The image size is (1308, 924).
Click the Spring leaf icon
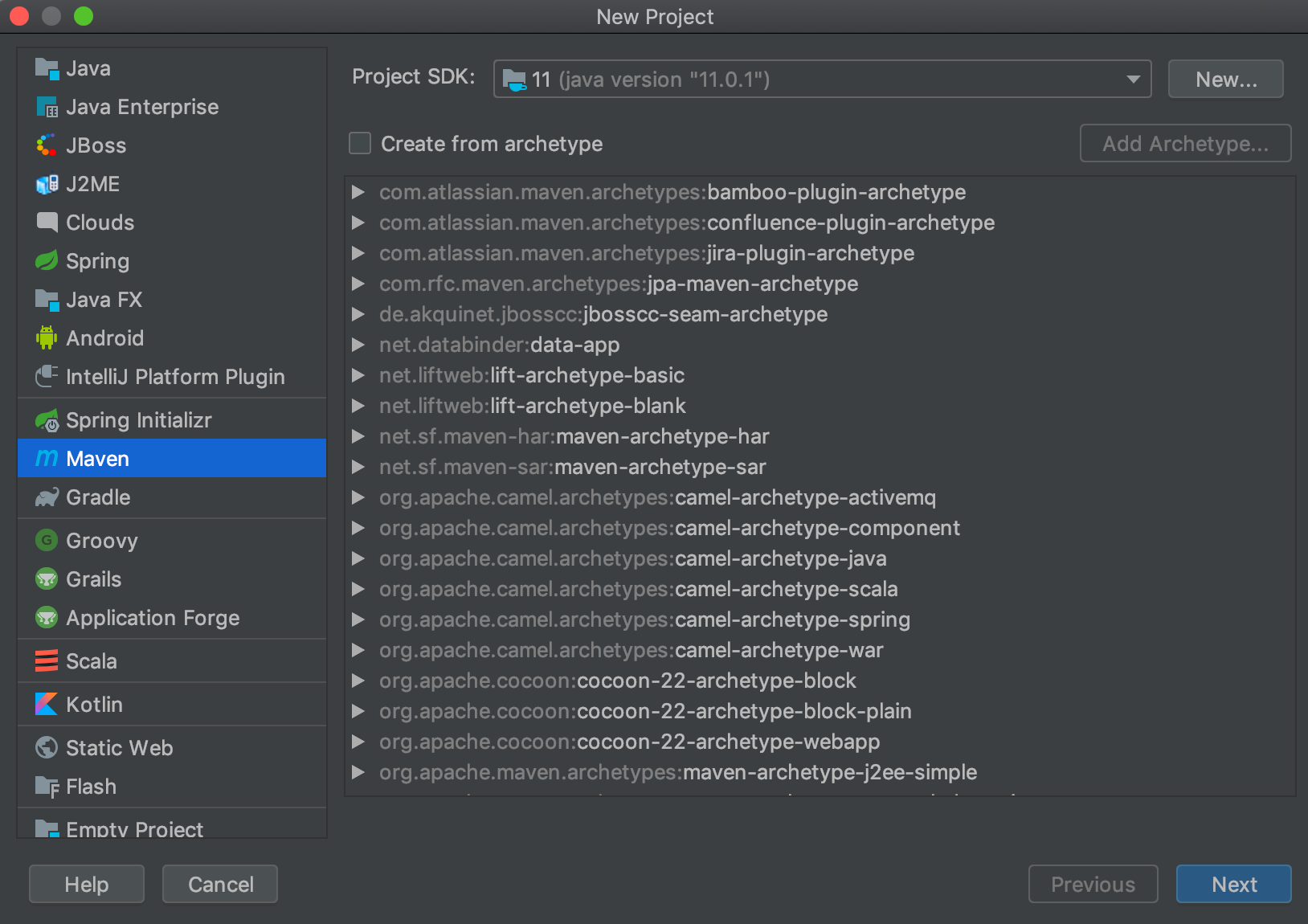47,261
